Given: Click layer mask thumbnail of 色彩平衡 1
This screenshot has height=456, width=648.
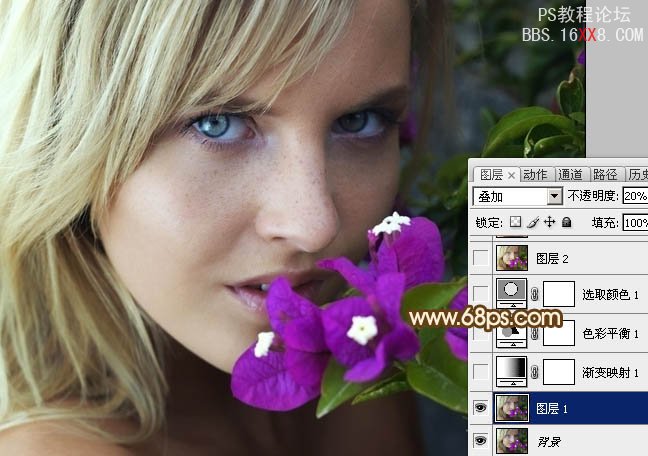Looking at the screenshot, I should [x=559, y=333].
